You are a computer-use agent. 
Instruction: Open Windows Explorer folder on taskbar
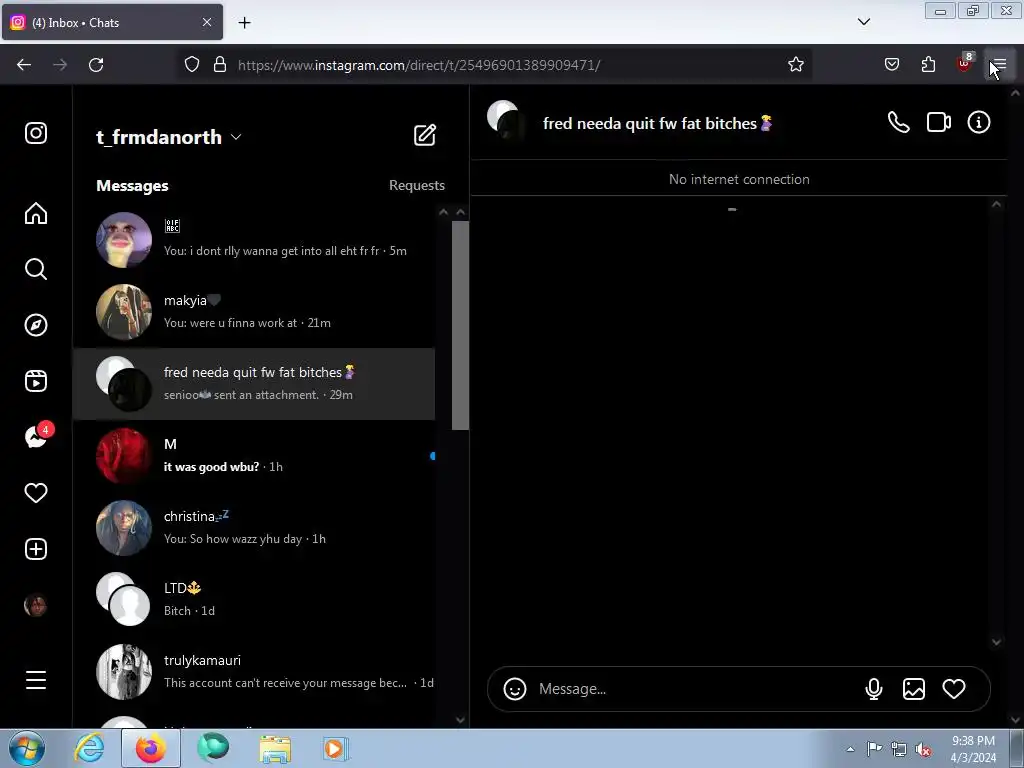(275, 749)
